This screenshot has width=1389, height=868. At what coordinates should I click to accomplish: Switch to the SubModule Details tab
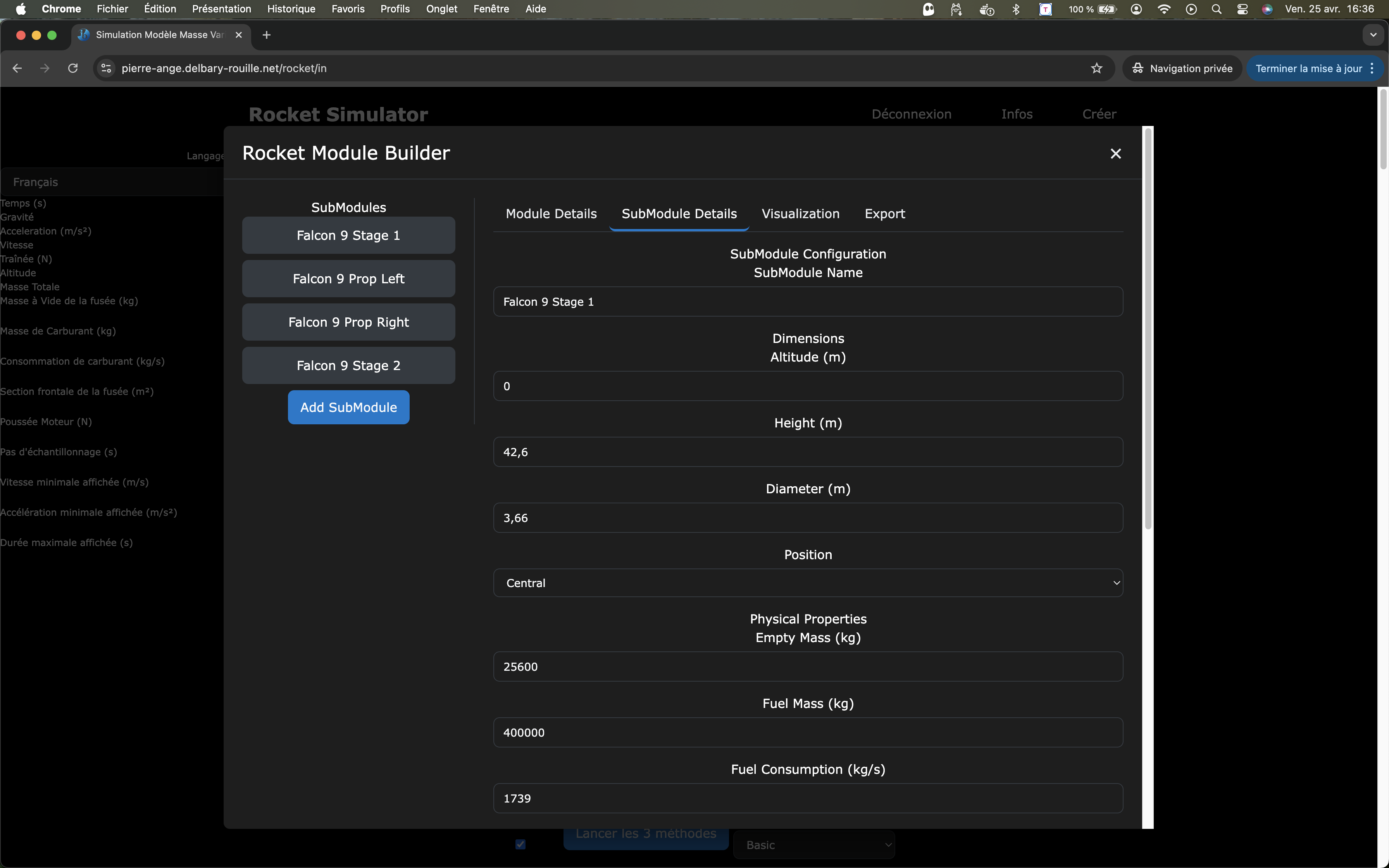(x=679, y=214)
